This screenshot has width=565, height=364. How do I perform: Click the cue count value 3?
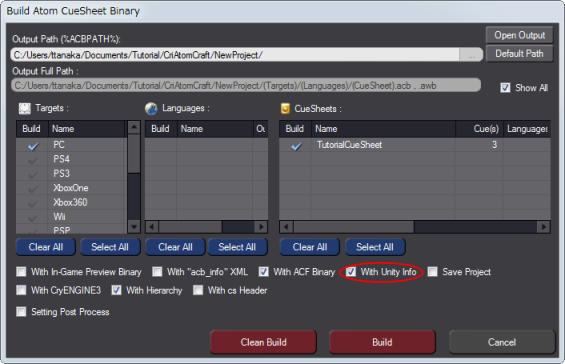pyautogui.click(x=494, y=145)
